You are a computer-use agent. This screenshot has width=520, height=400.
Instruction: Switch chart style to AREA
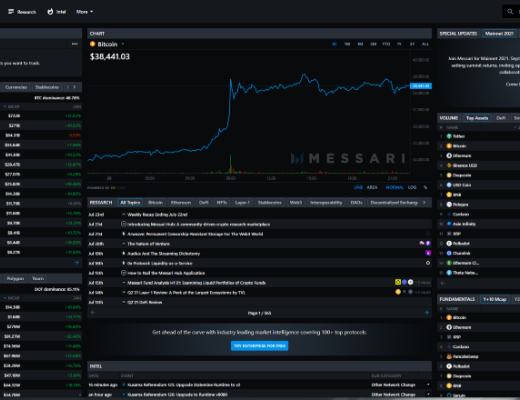click(372, 188)
